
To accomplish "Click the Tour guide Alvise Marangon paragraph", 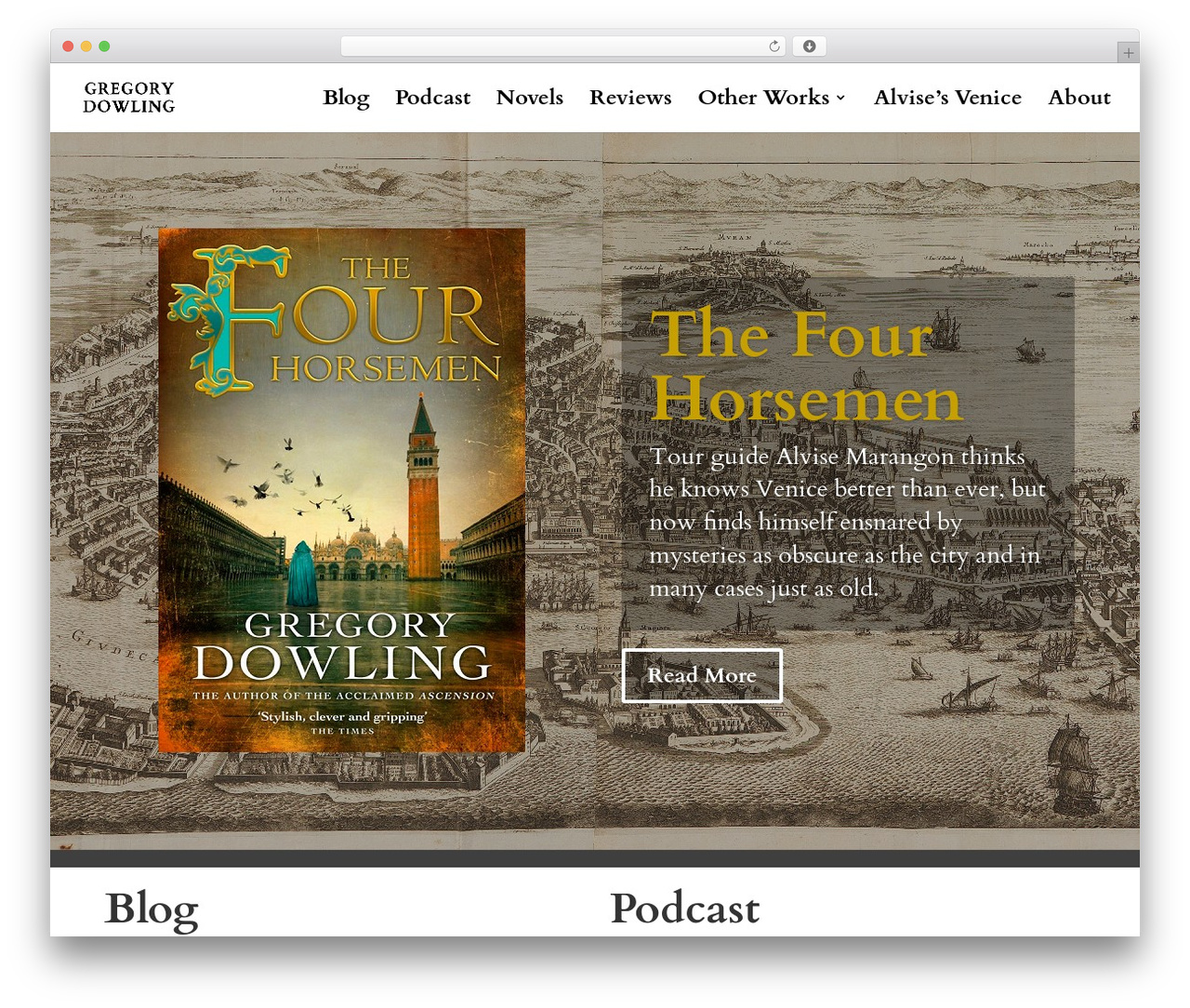I will tap(847, 523).
